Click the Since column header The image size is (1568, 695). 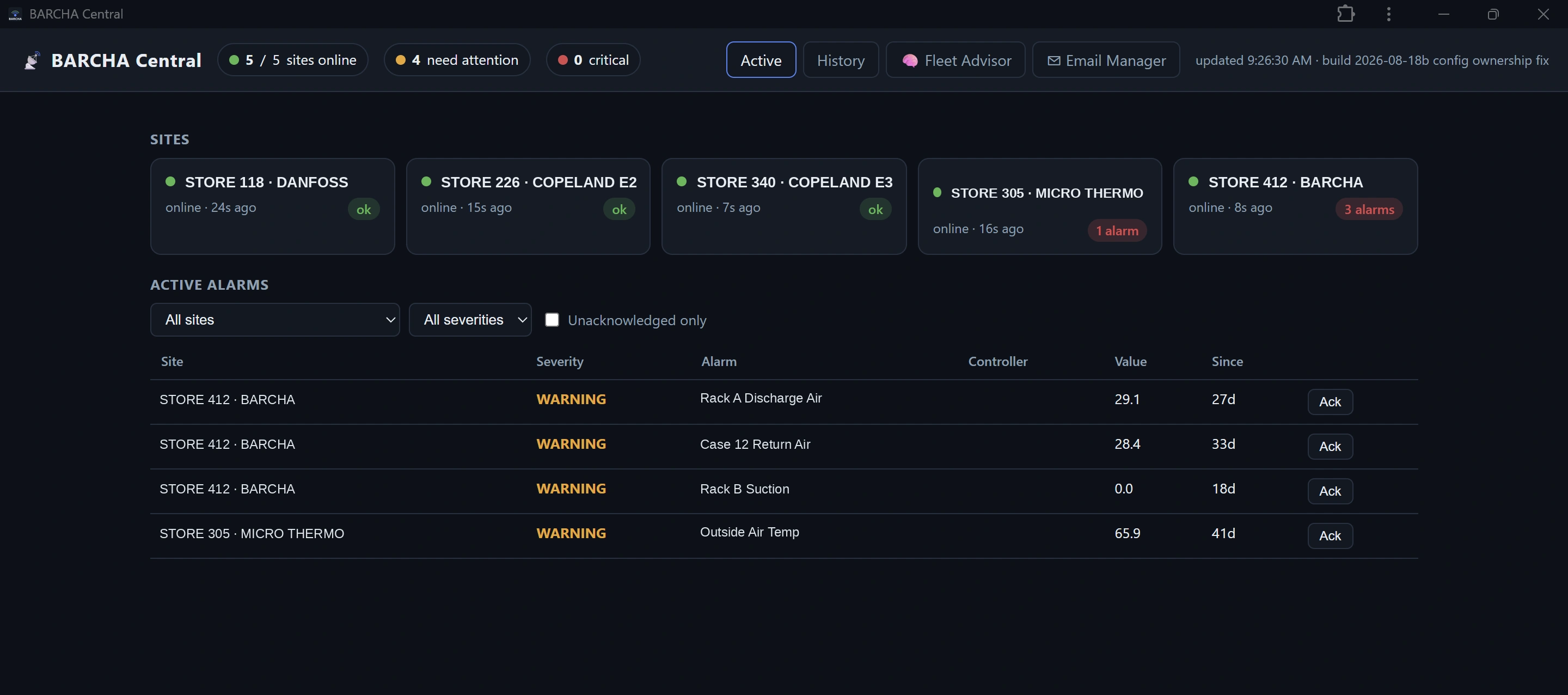(x=1227, y=361)
